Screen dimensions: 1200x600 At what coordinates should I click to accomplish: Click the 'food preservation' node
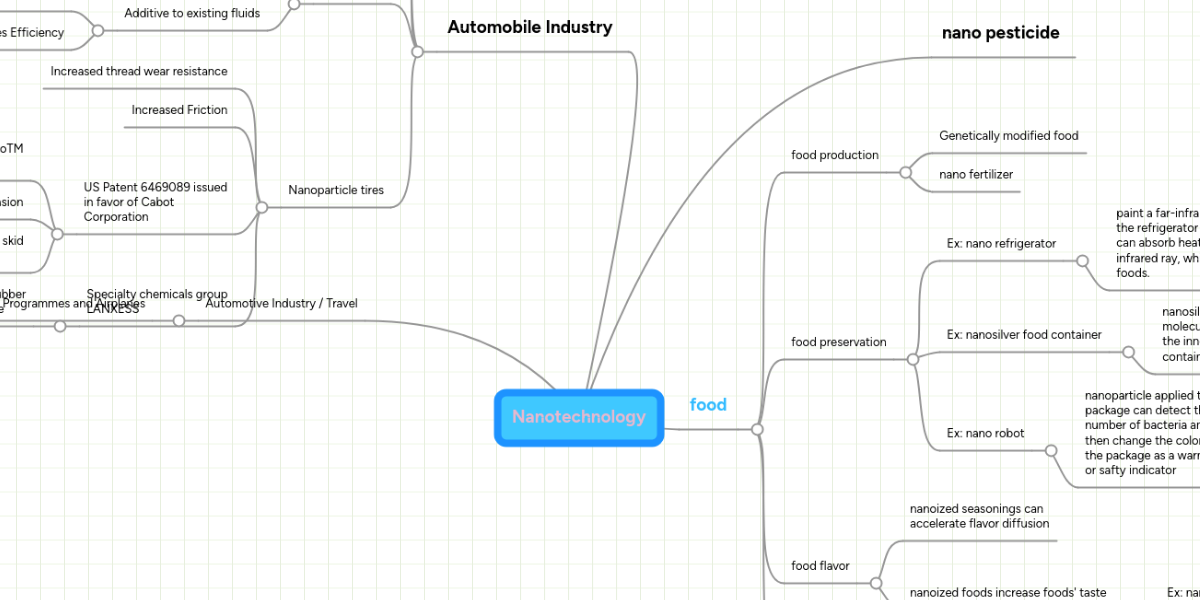838,342
